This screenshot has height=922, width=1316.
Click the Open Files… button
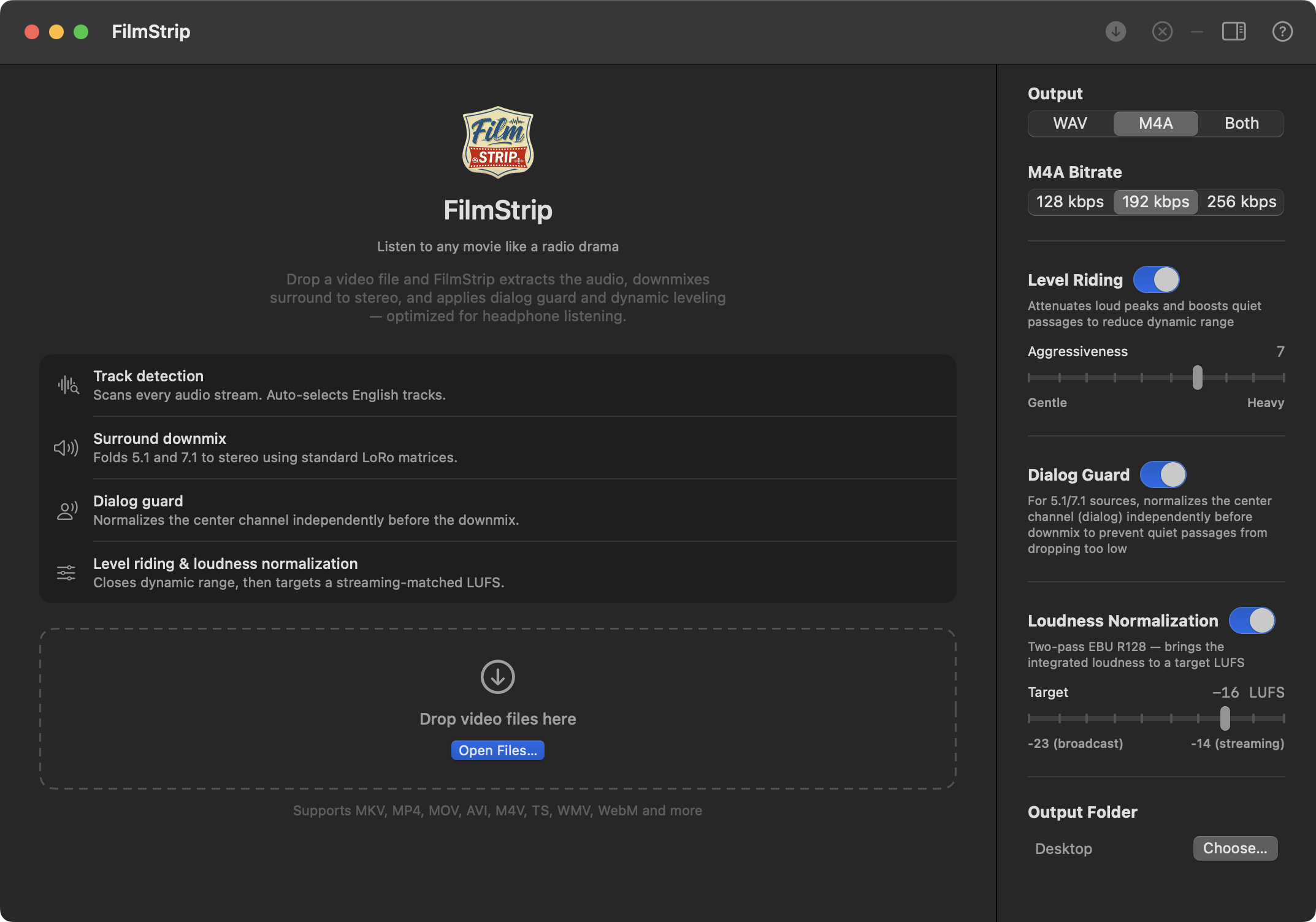pyautogui.click(x=497, y=750)
